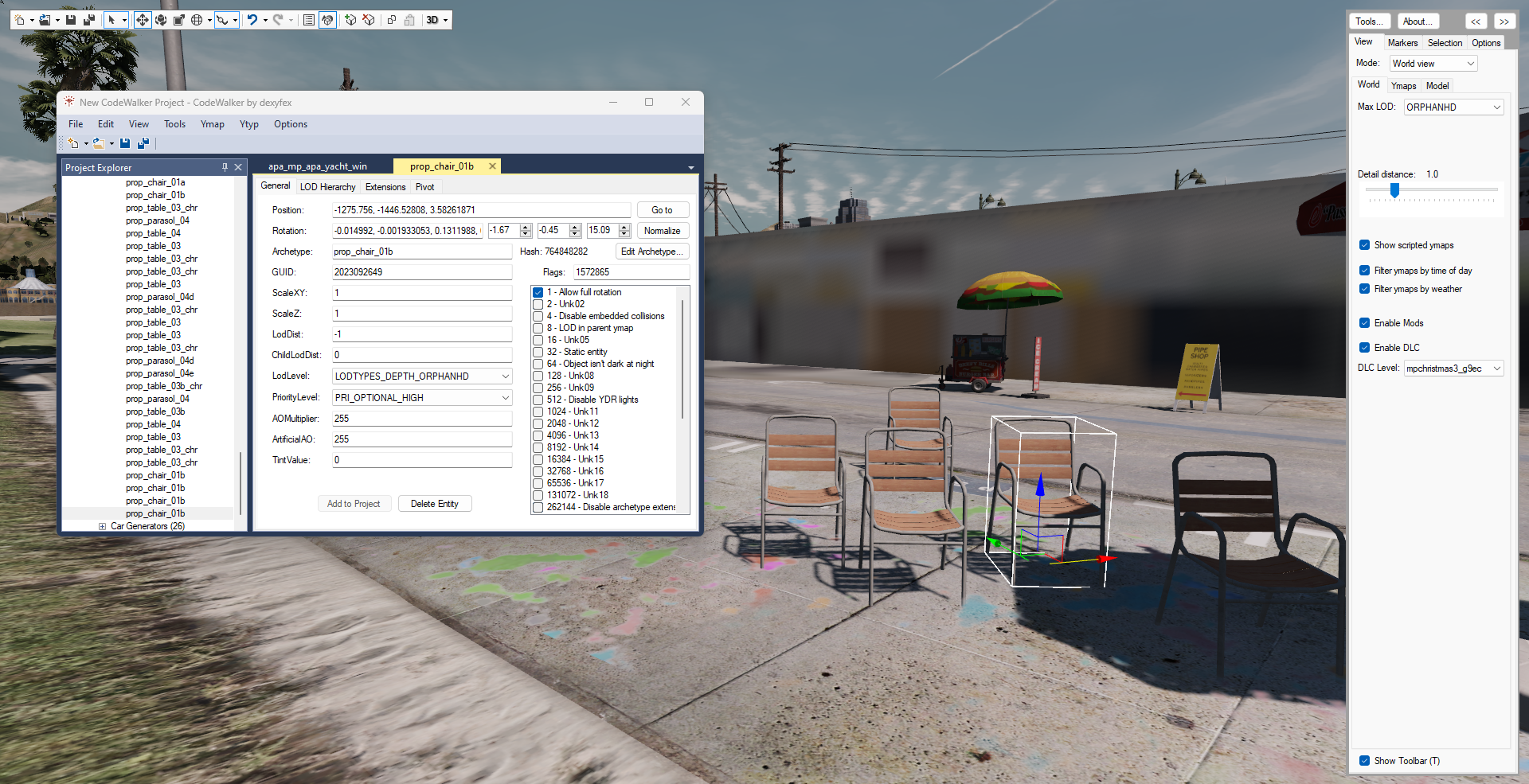The height and width of the screenshot is (784, 1529).
Task: Open the Ytyp menu
Action: tap(249, 124)
